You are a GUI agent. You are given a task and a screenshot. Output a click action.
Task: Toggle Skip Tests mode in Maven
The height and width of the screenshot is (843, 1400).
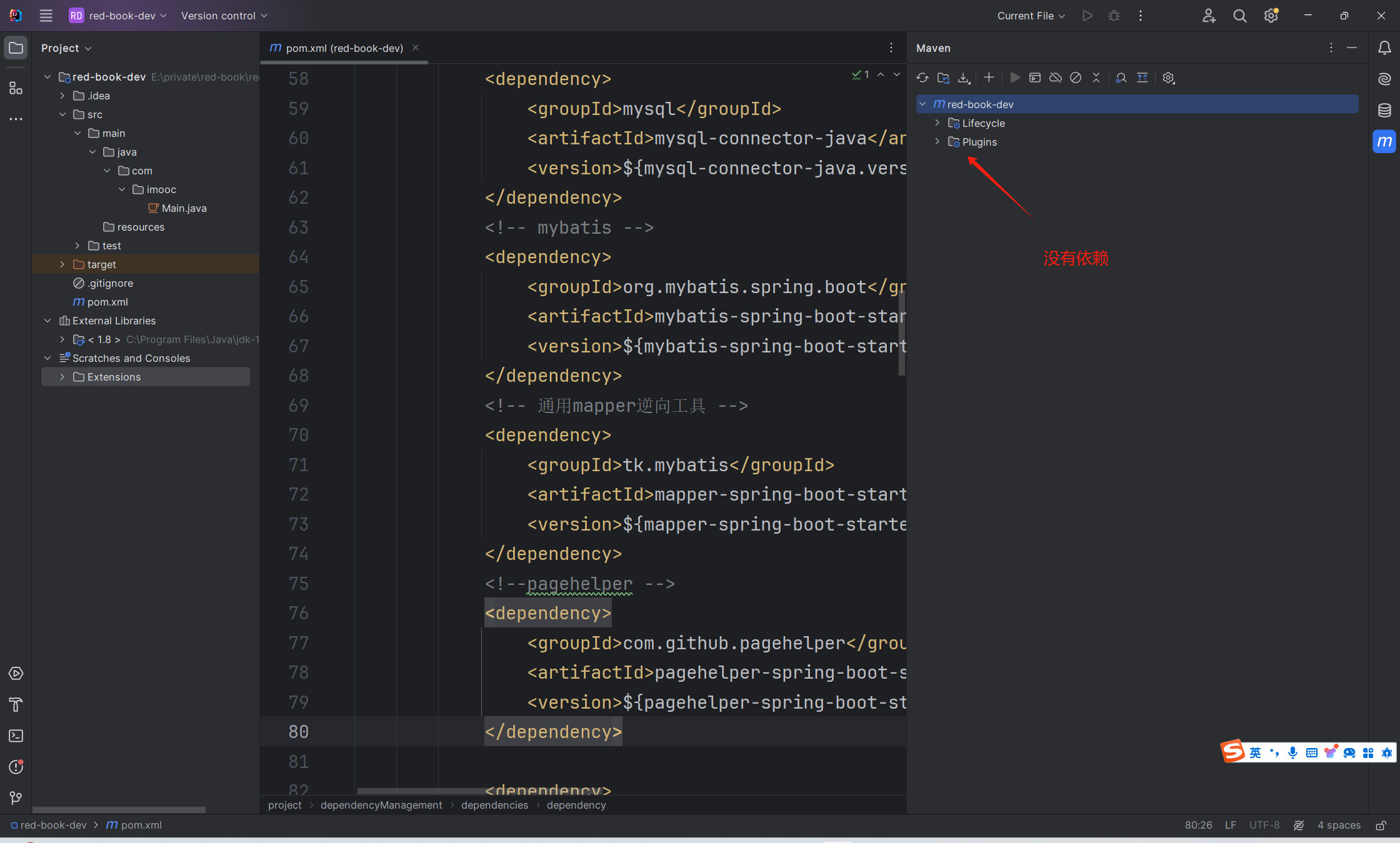point(1076,77)
